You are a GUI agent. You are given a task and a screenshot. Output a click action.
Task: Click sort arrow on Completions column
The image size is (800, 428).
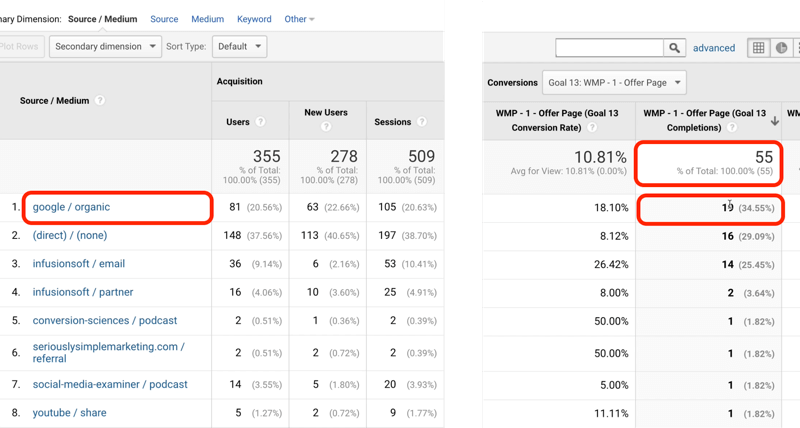click(774, 121)
